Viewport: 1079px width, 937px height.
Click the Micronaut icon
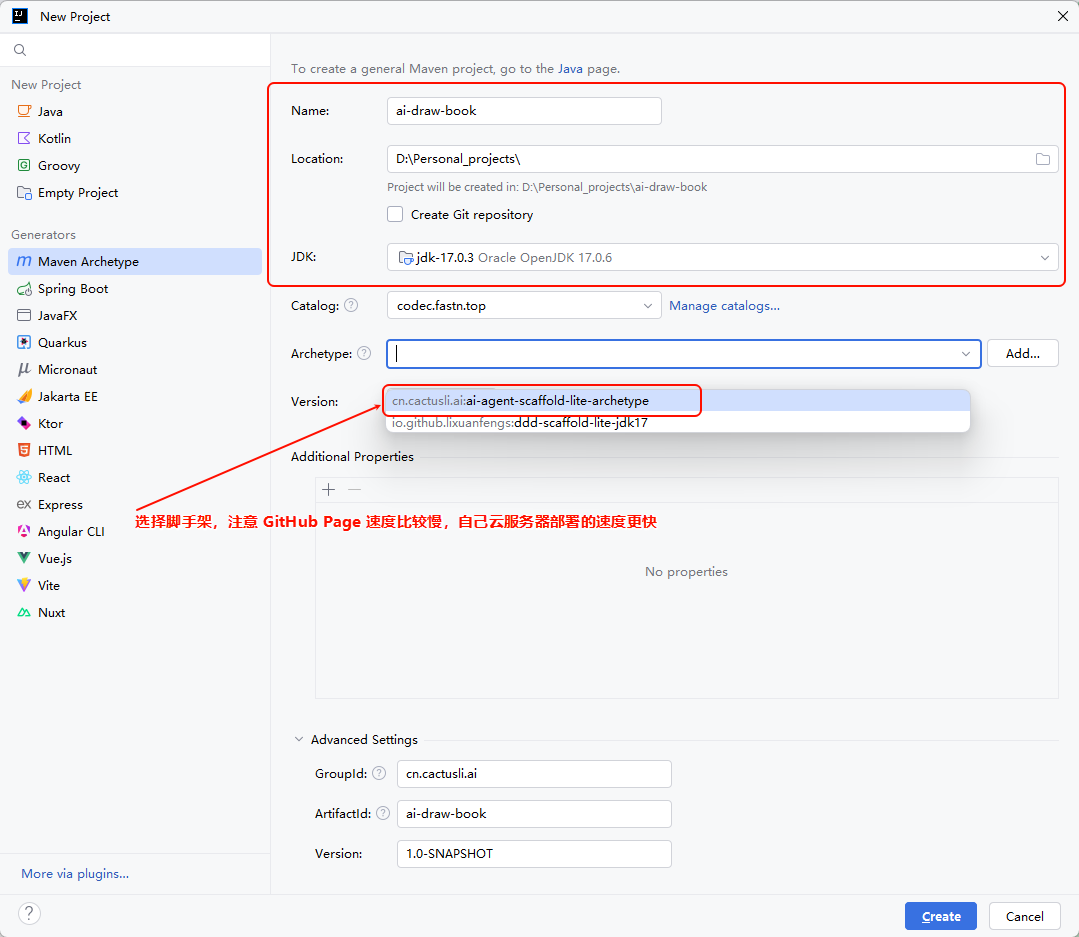click(24, 369)
